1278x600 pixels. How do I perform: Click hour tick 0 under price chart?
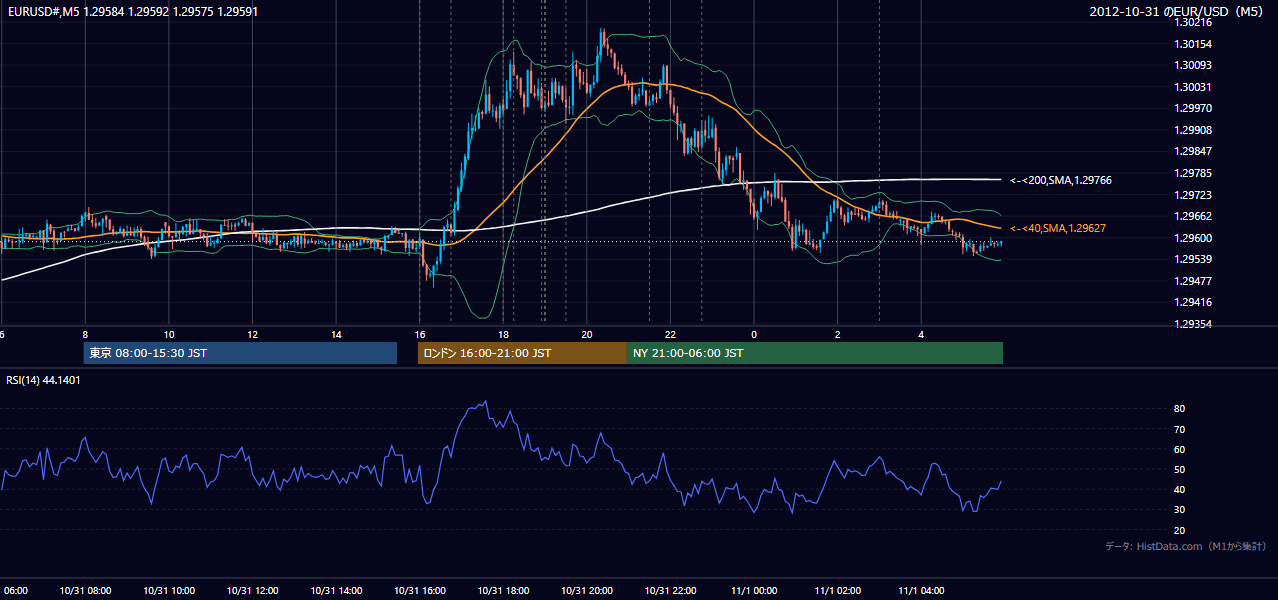[x=754, y=334]
